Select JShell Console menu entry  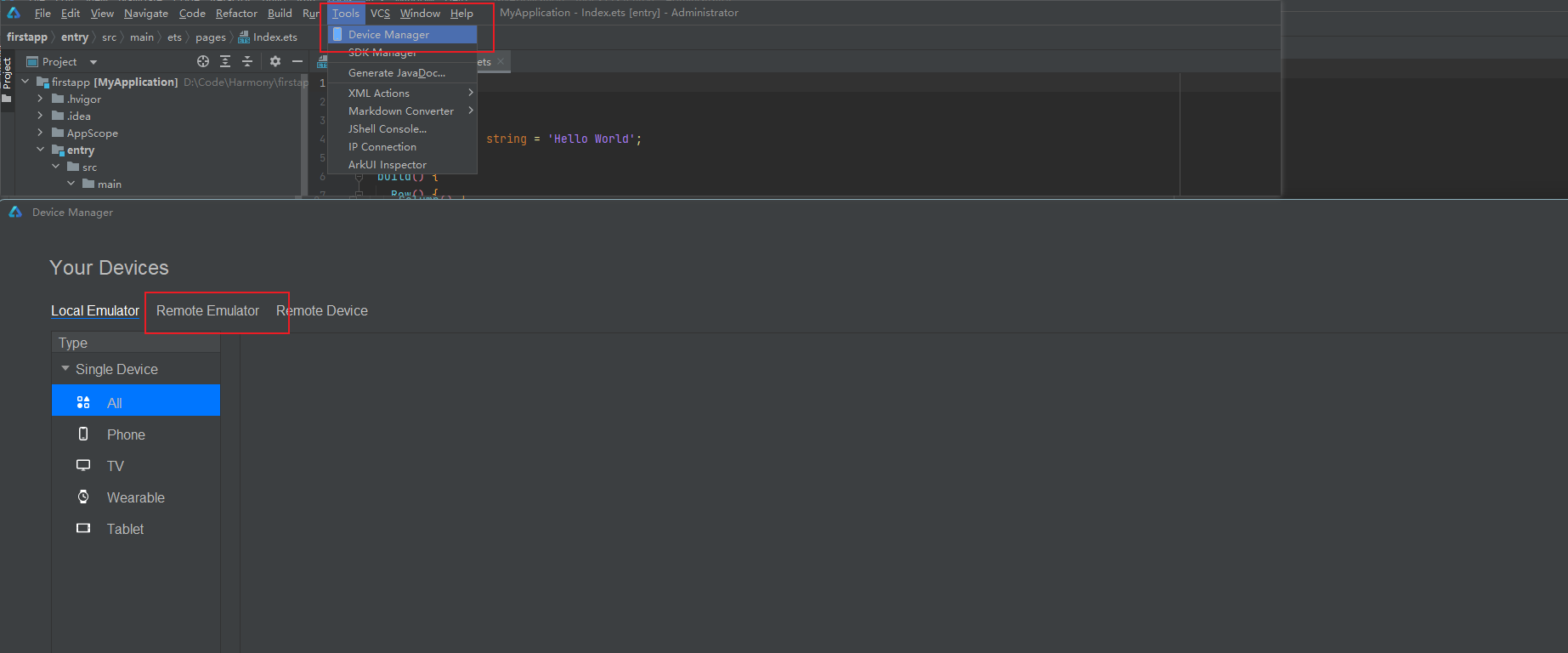[402, 128]
